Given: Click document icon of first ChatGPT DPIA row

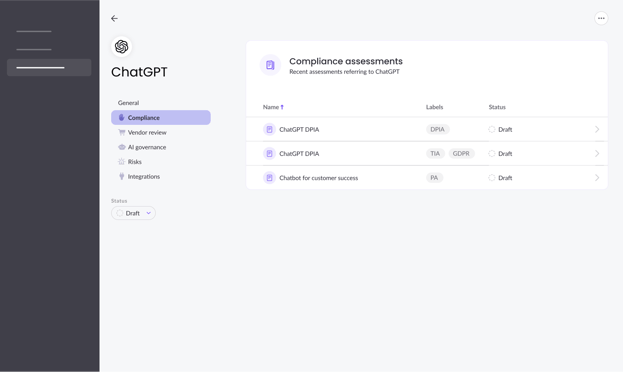Looking at the screenshot, I should [269, 129].
